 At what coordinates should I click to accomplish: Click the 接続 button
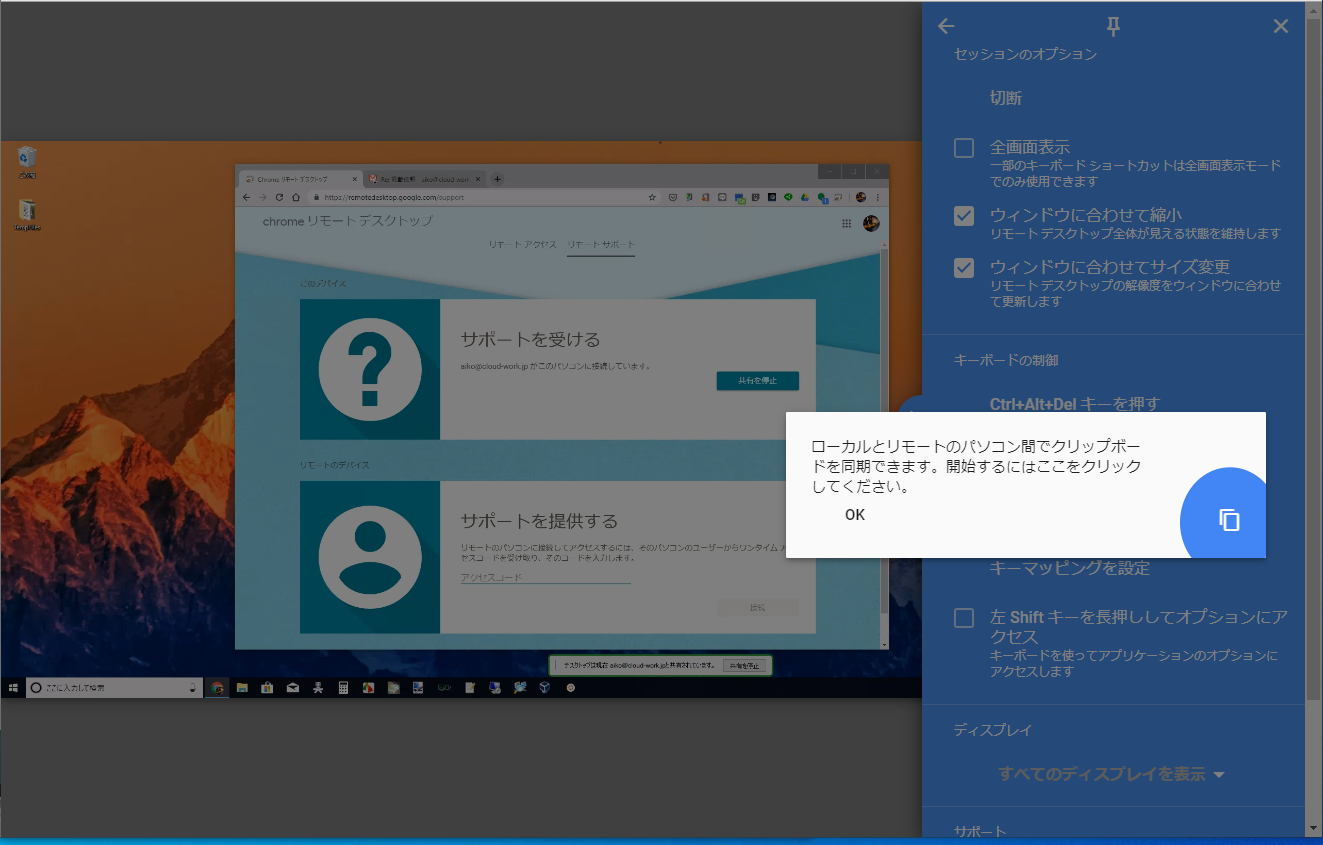[757, 608]
